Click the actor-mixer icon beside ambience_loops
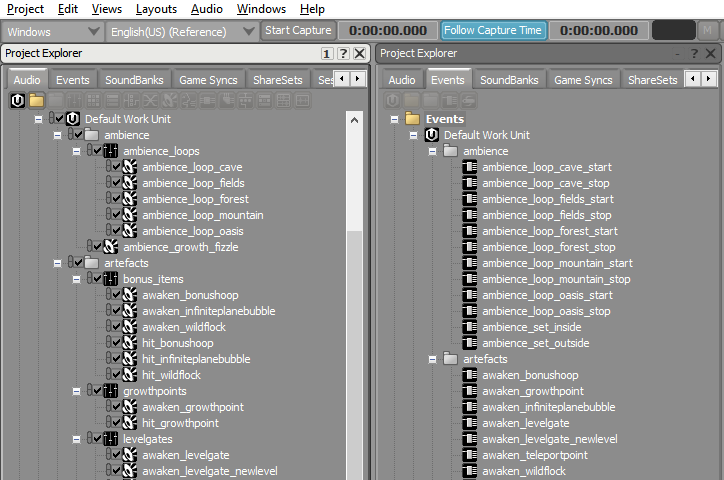Viewport: 724px width, 480px height. point(111,151)
